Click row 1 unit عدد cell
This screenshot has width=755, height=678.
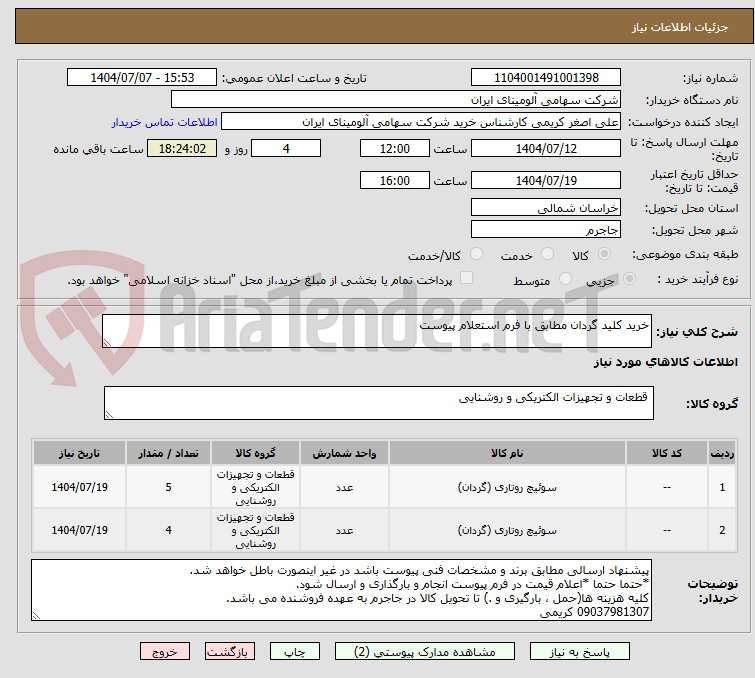click(344, 487)
